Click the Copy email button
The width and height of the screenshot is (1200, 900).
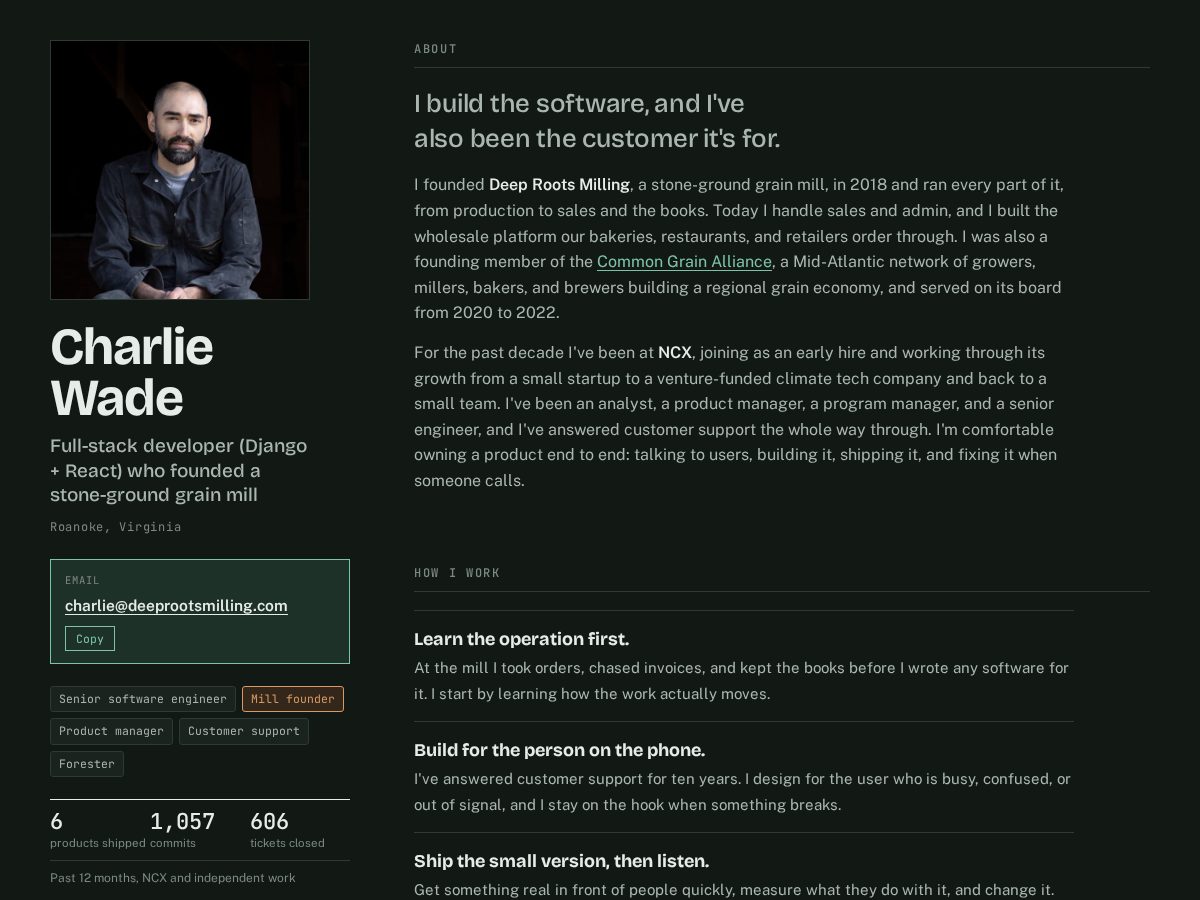coord(90,638)
